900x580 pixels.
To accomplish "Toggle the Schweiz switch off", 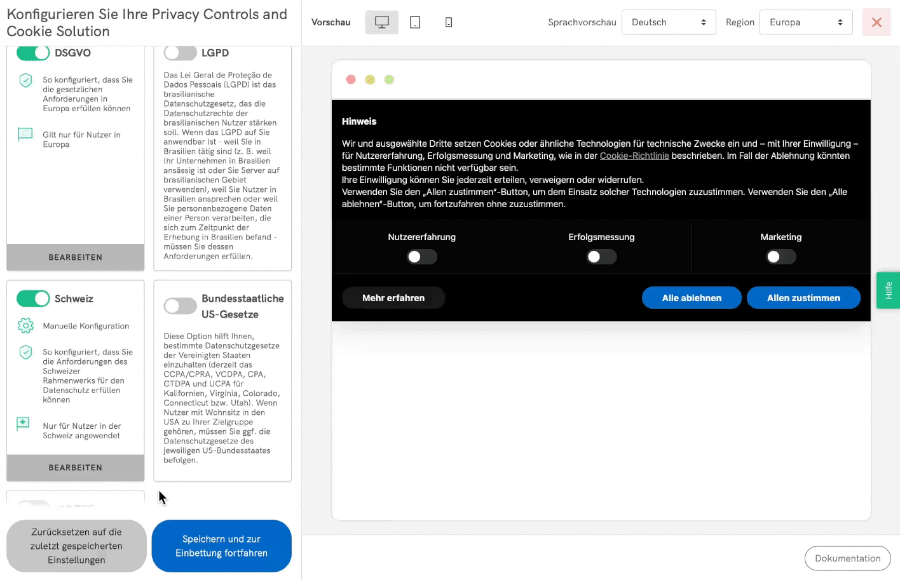I will [33, 298].
